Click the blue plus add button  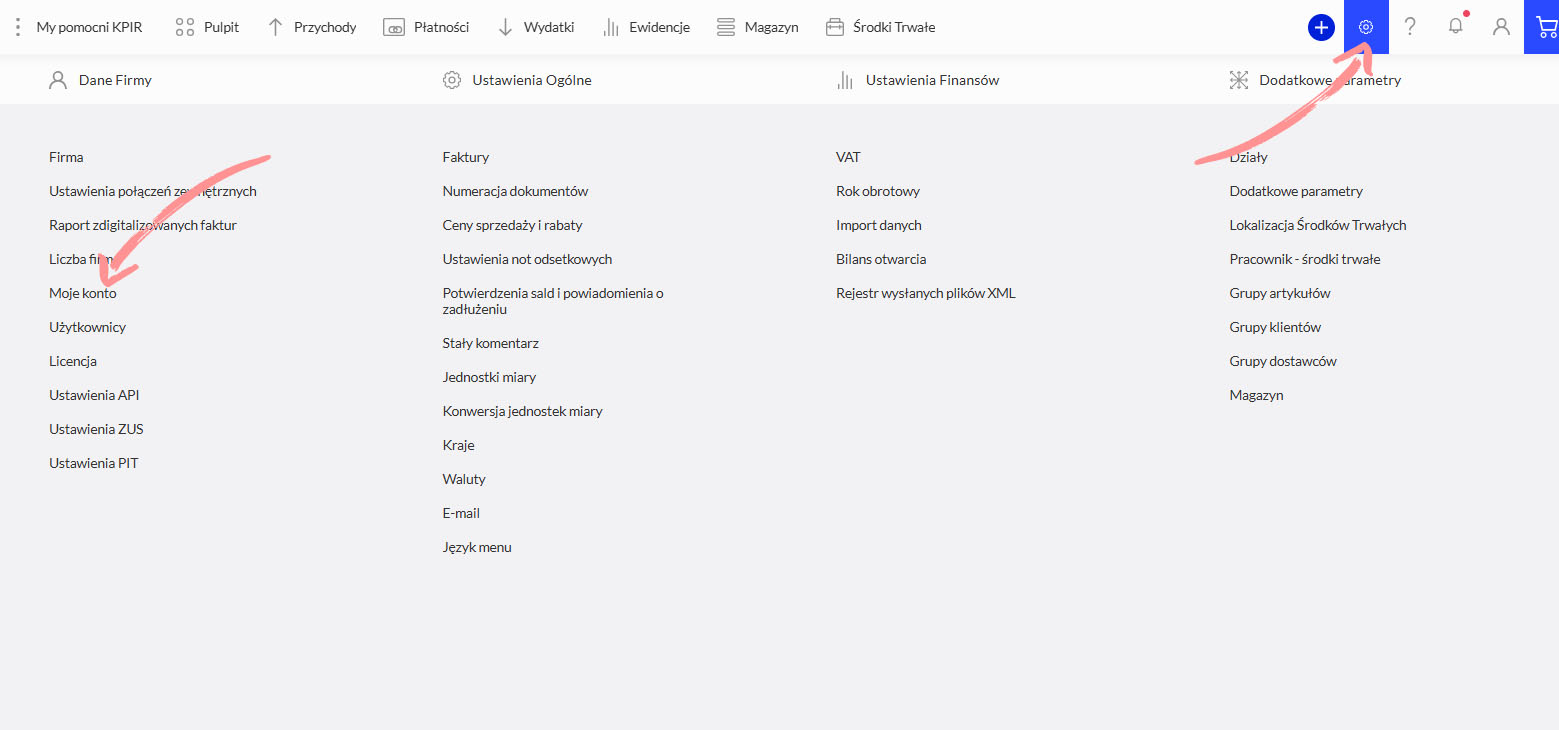point(1321,28)
